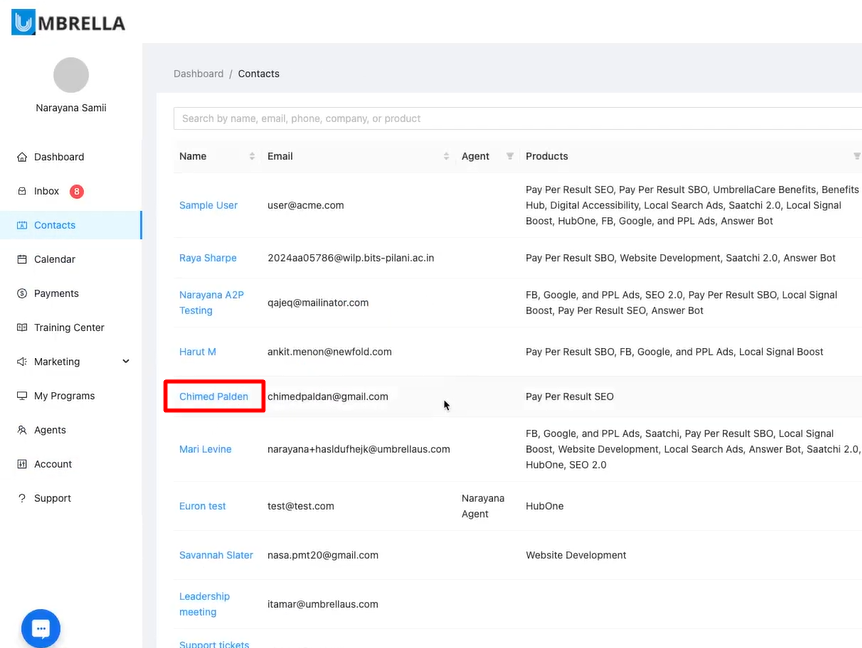Image resolution: width=862 pixels, height=648 pixels.
Task: Click the contacts search input field
Action: [x=517, y=118]
